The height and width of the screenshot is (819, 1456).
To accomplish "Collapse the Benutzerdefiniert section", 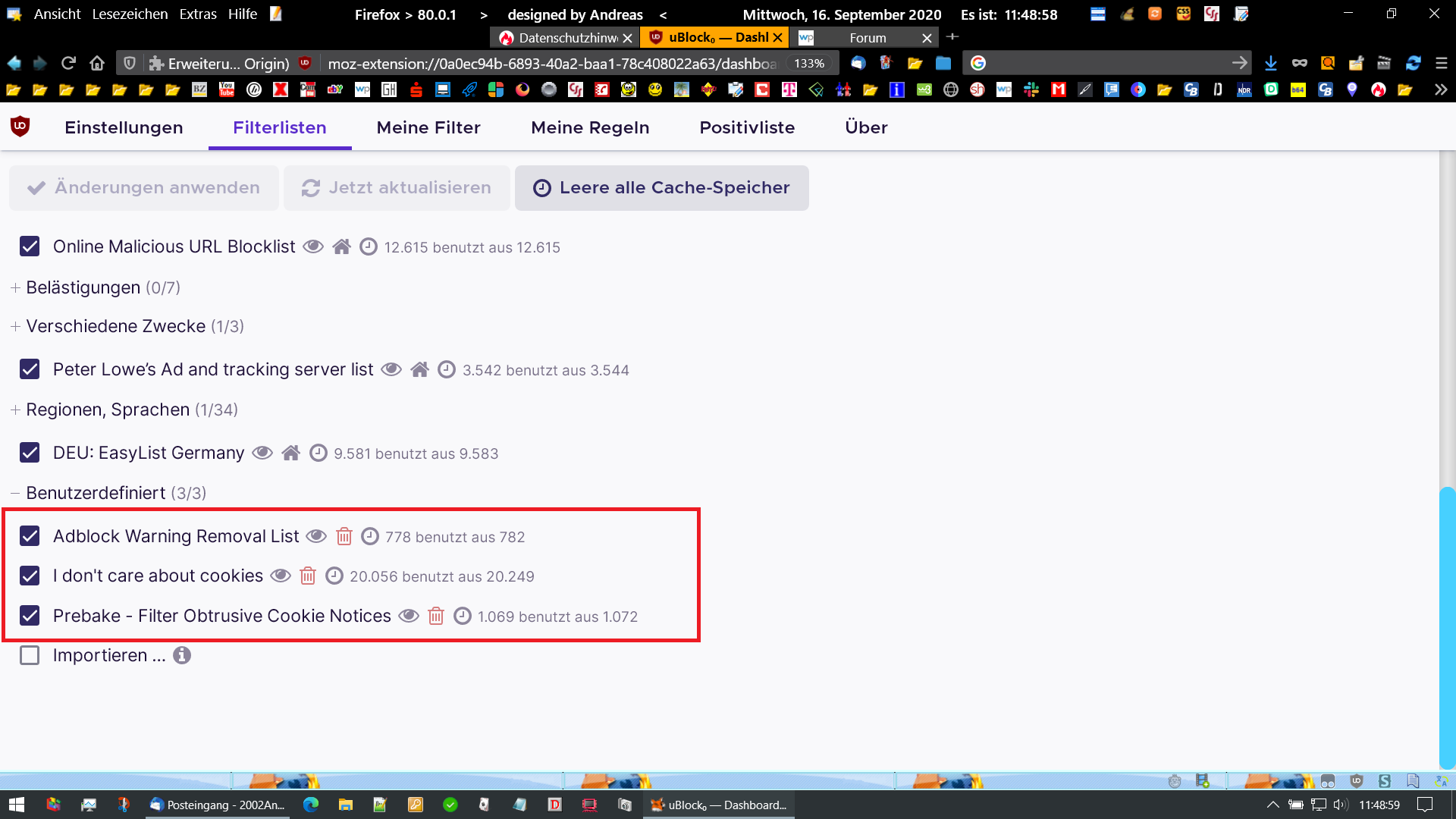I will click(x=96, y=493).
